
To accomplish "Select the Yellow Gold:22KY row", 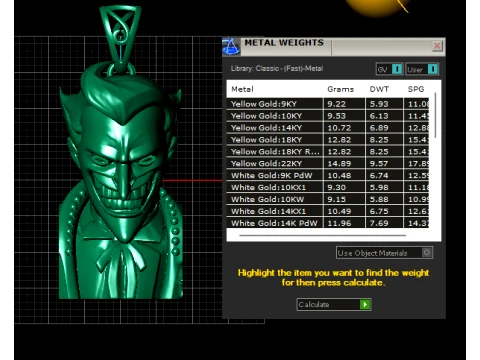I will pyautogui.click(x=328, y=164).
